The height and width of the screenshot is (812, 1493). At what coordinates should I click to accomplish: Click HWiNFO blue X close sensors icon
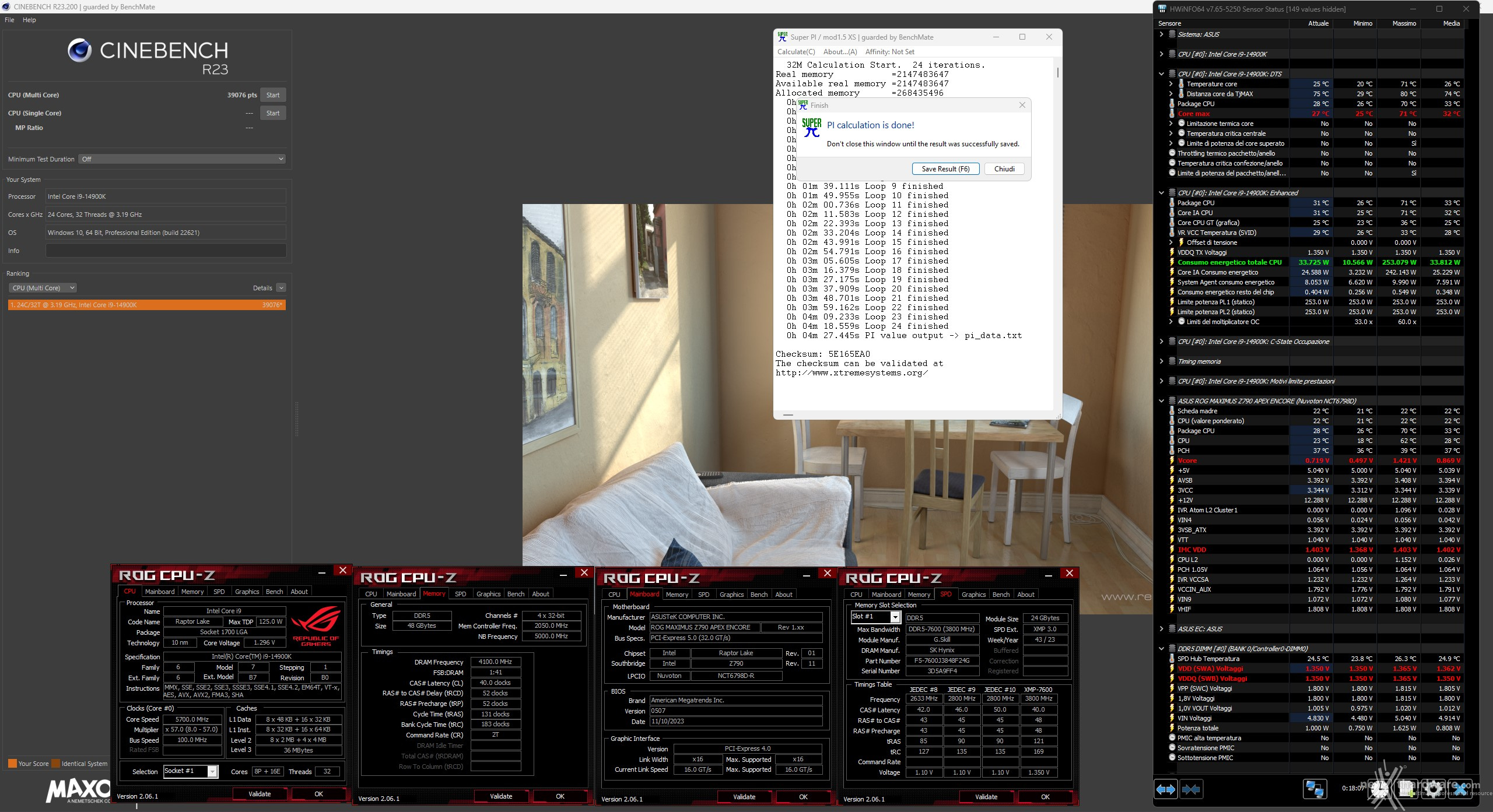(x=1462, y=789)
